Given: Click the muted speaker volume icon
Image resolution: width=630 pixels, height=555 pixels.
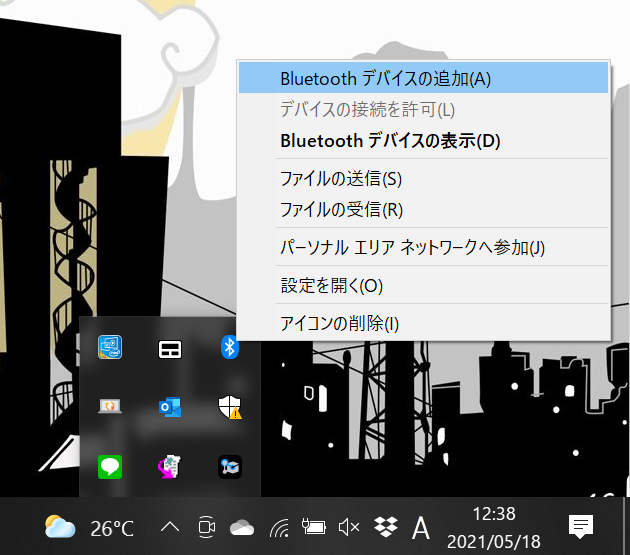Looking at the screenshot, I should (349, 527).
